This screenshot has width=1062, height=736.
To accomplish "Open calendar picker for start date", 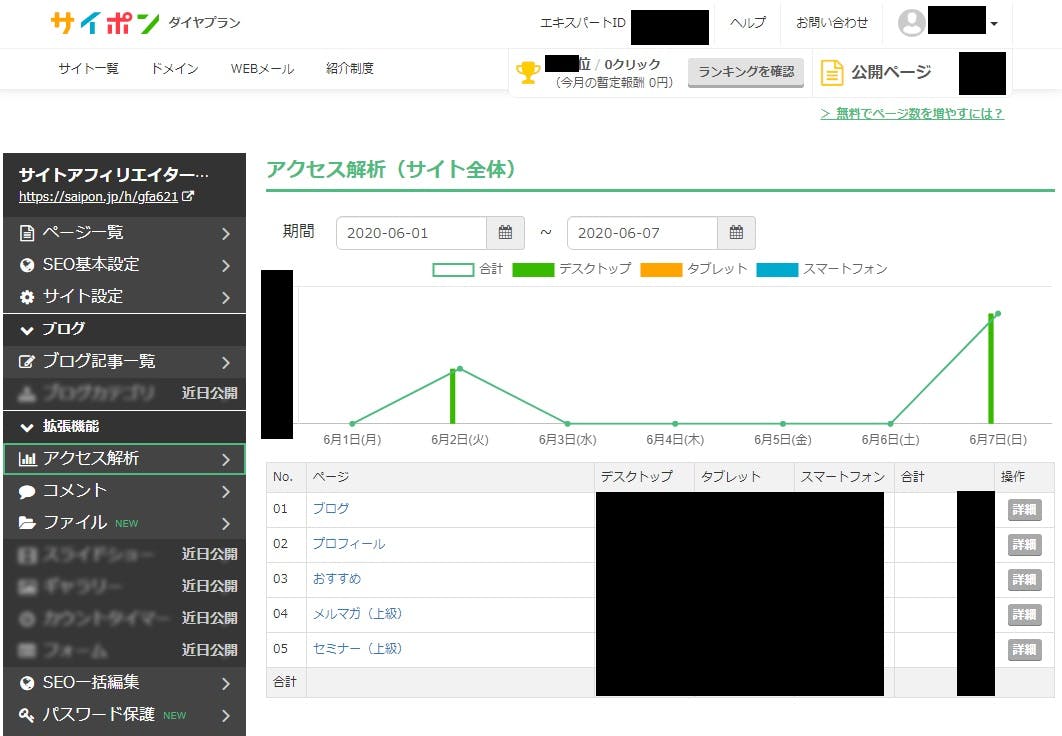I will 505,233.
